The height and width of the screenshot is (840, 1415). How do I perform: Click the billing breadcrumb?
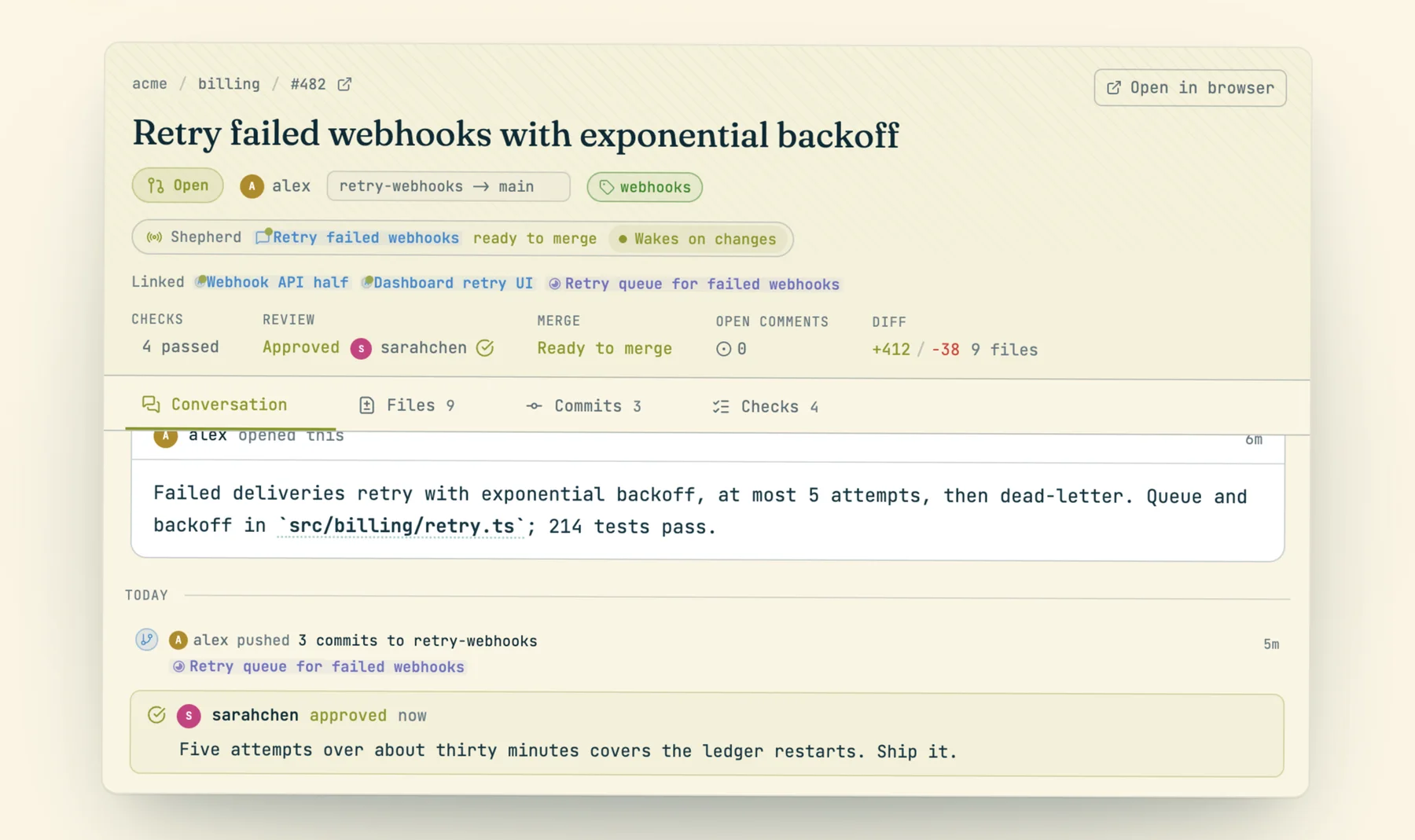[229, 83]
